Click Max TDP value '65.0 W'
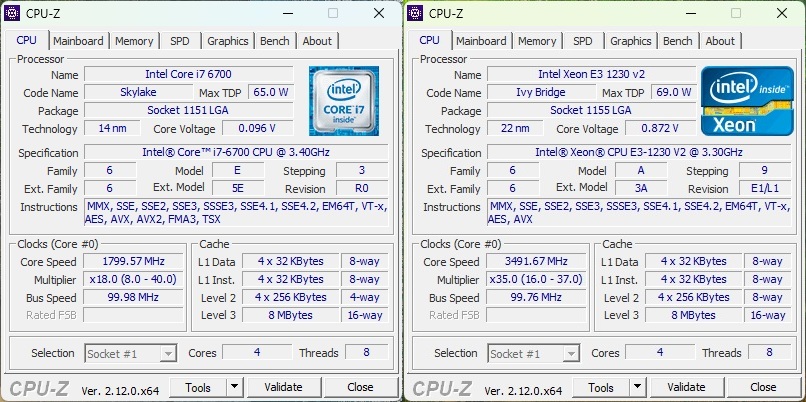Viewport: 806px width, 402px height. tap(271, 93)
